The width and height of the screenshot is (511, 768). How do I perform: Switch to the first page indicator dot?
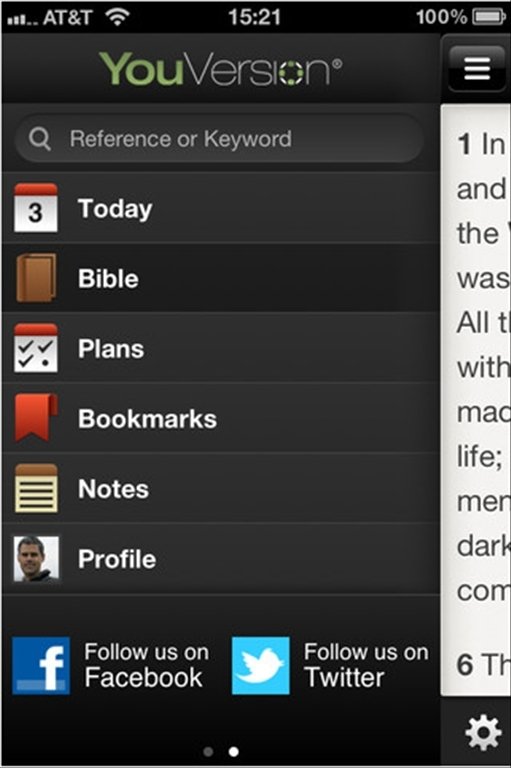[208, 751]
